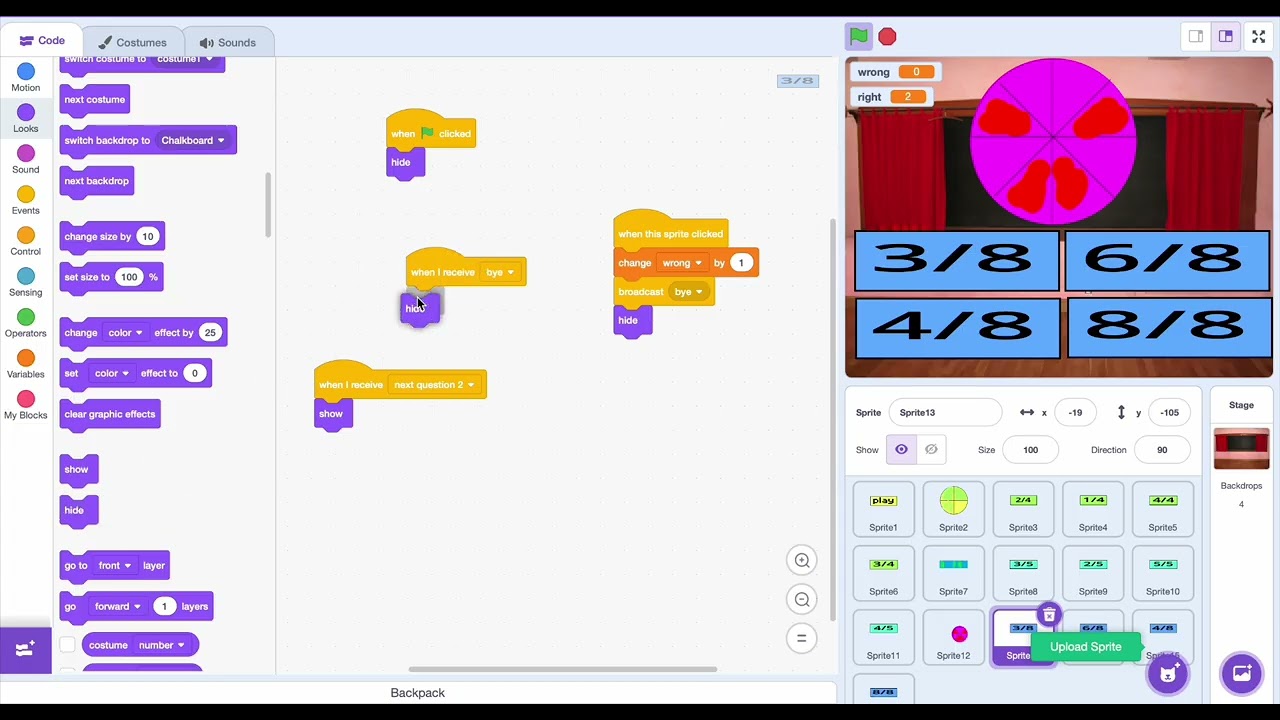Select Sprite1 play thumbnail
The width and height of the screenshot is (1280, 720).
pyautogui.click(x=883, y=508)
